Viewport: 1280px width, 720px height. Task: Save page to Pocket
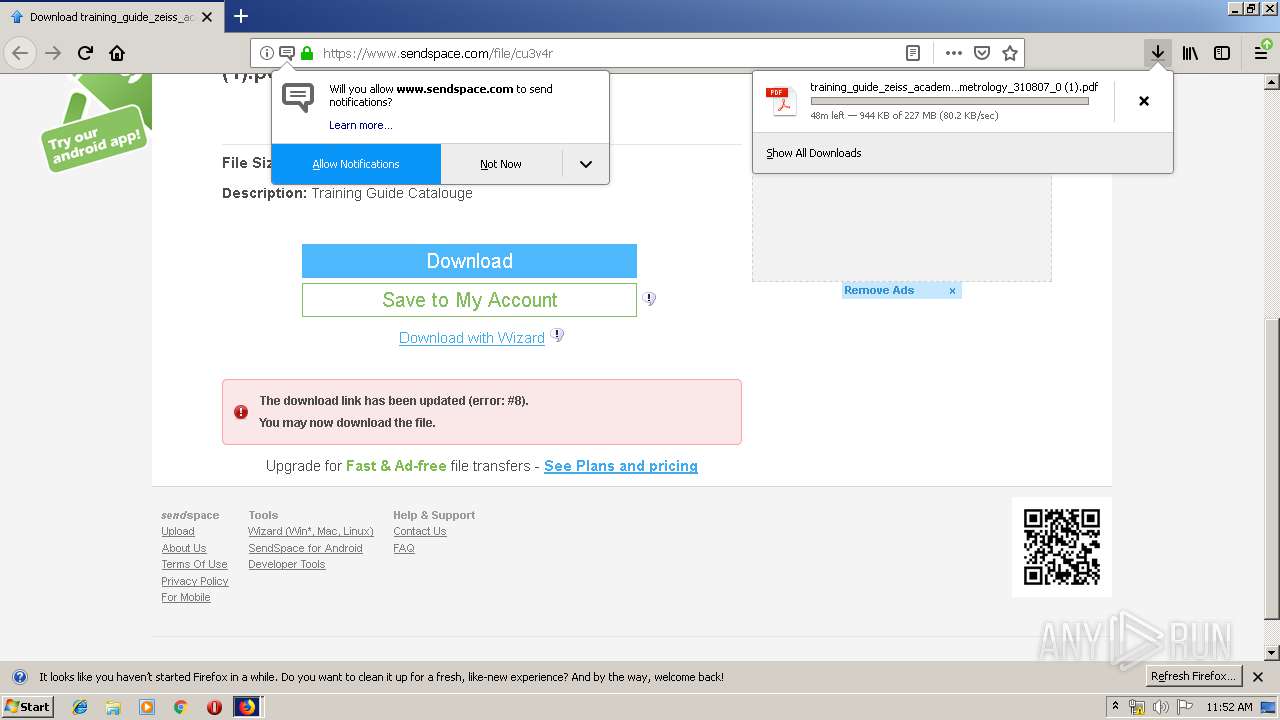tap(982, 53)
